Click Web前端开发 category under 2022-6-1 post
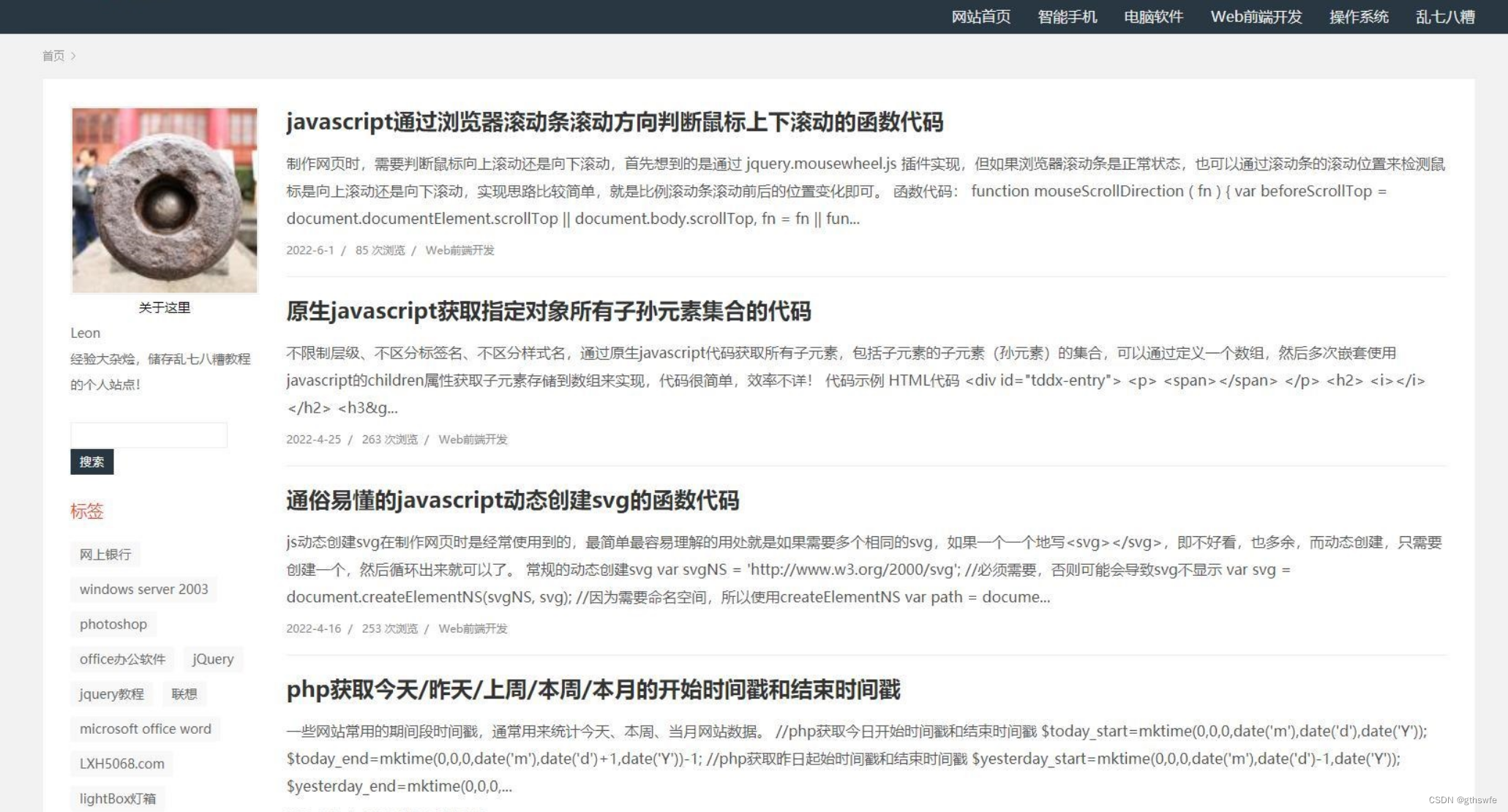Image resolution: width=1508 pixels, height=812 pixels. click(459, 250)
